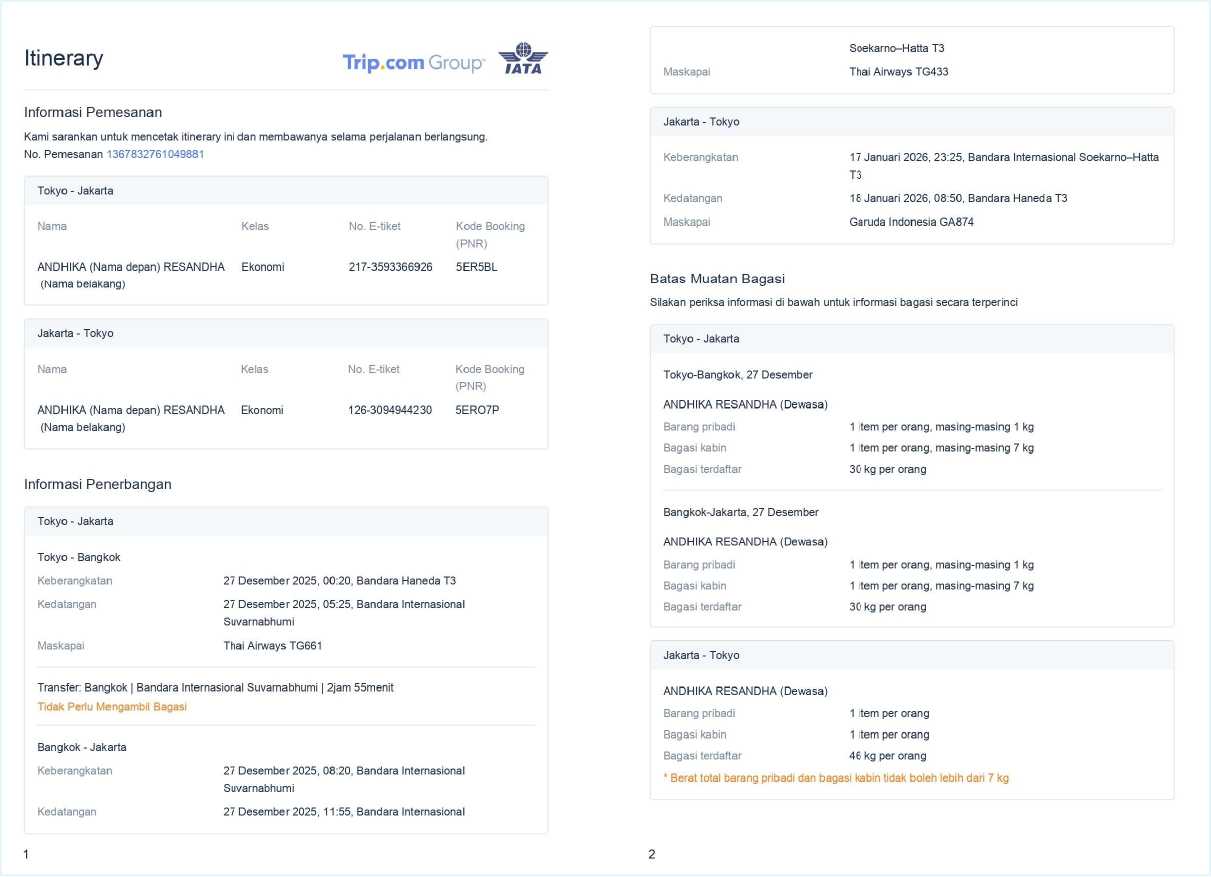Screen dimensions: 1211x877
Task: Select e-ticket number 217-3593366926
Action: tap(390, 267)
